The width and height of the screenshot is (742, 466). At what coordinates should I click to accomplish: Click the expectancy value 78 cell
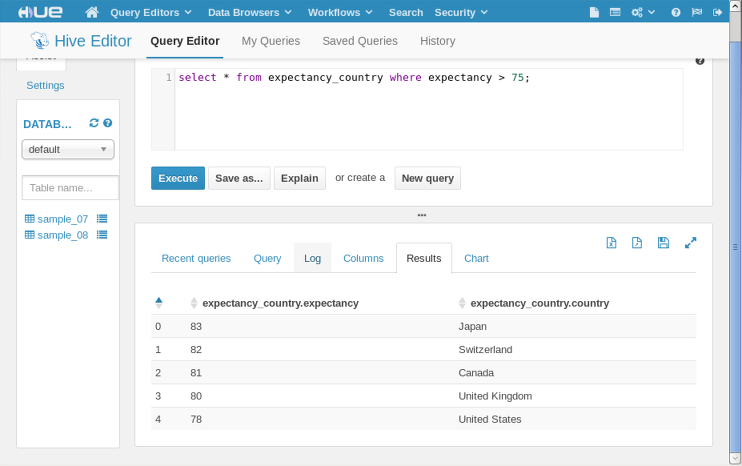click(x=196, y=419)
